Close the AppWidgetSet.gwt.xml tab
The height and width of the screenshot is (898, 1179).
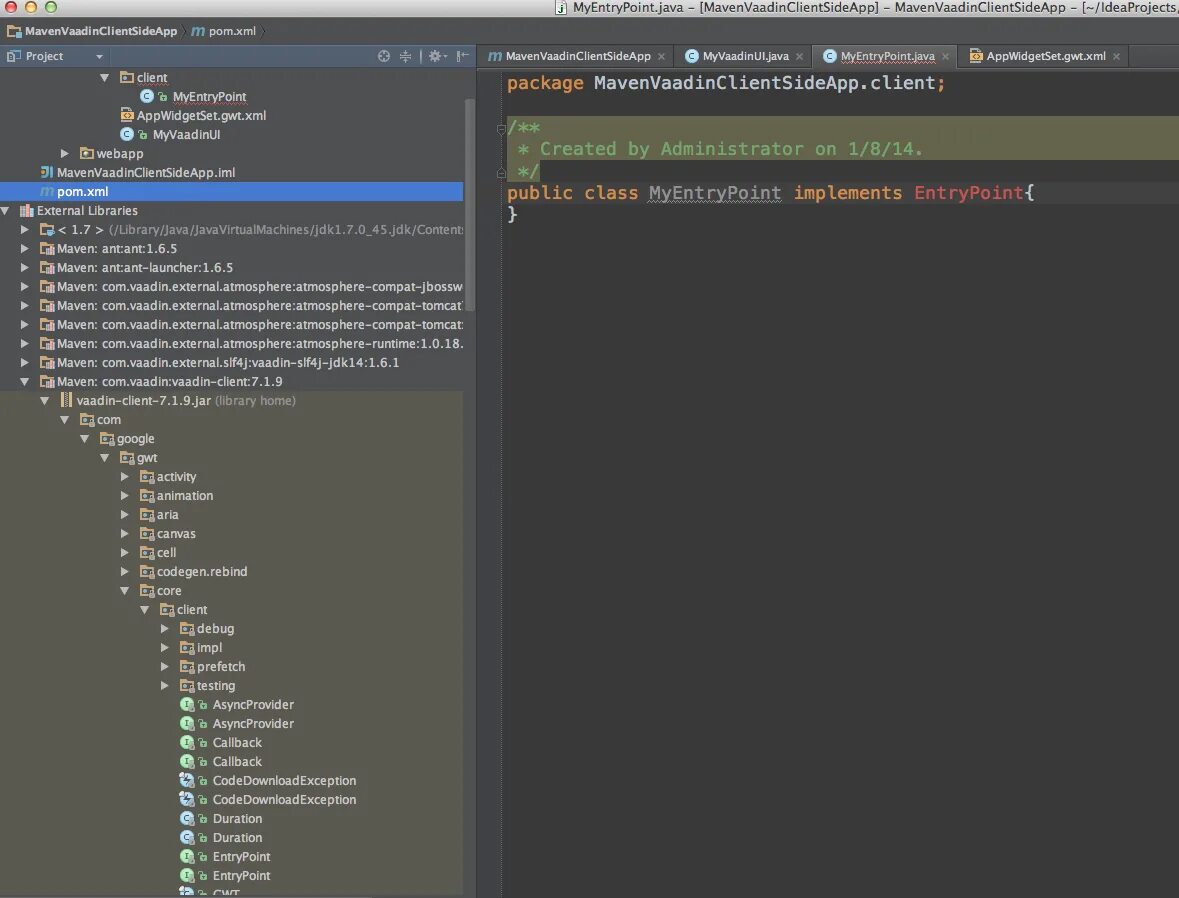[1117, 56]
